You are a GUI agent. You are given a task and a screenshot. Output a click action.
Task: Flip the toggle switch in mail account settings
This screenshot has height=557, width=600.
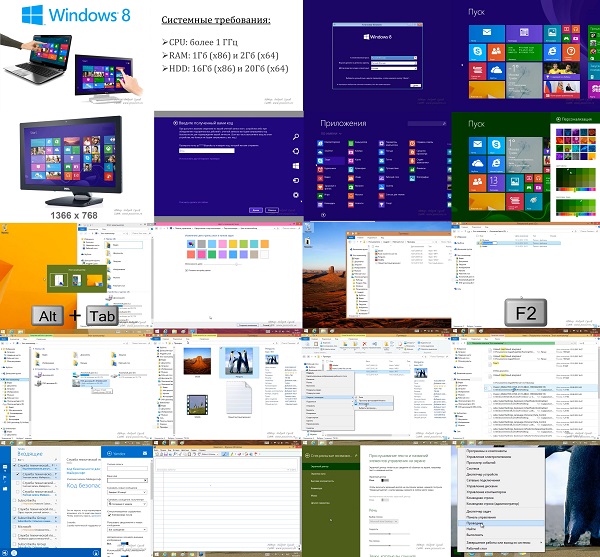coord(125,543)
